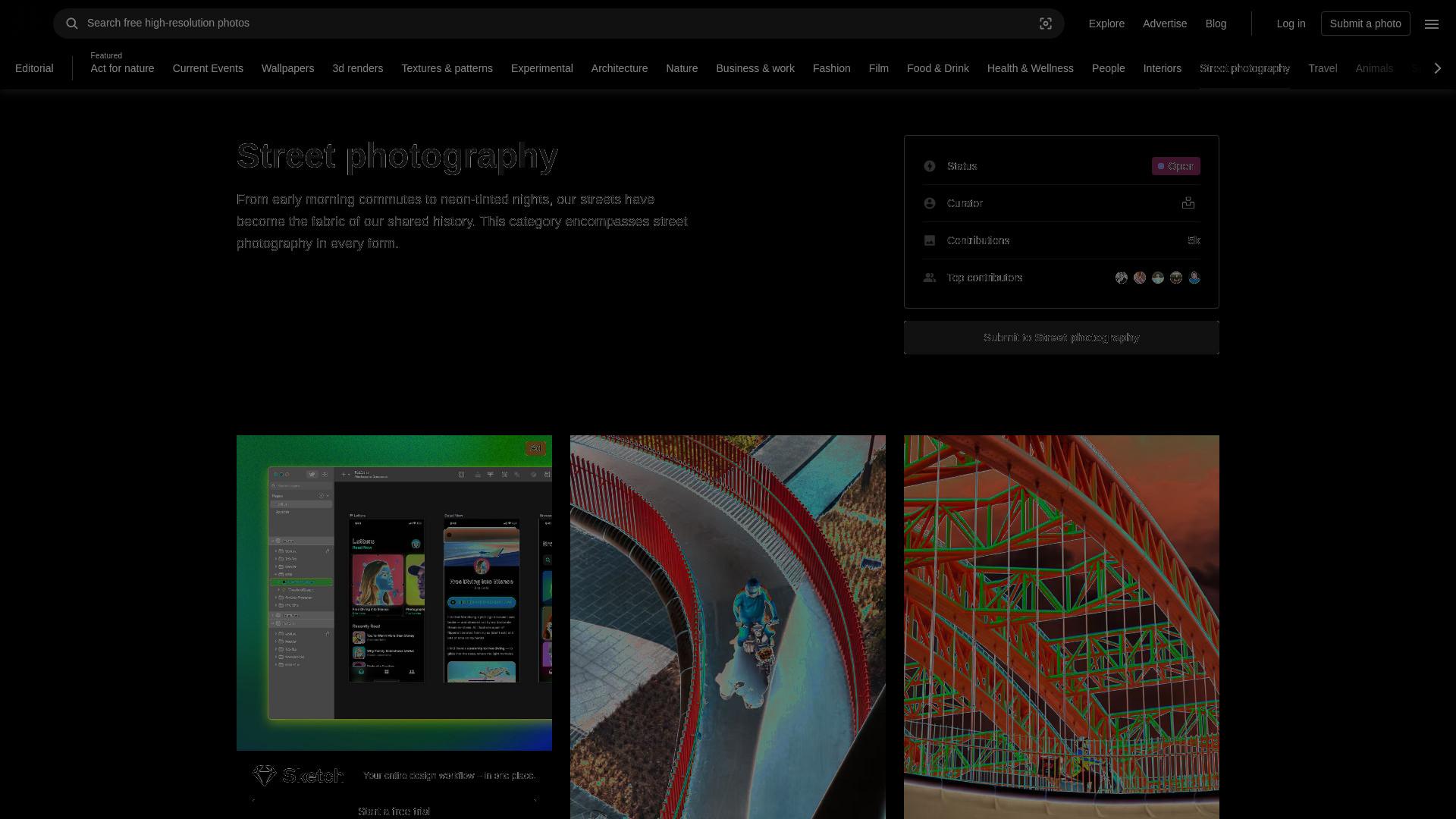1456x819 pixels.
Task: Select the Editorial tab
Action: [34, 68]
